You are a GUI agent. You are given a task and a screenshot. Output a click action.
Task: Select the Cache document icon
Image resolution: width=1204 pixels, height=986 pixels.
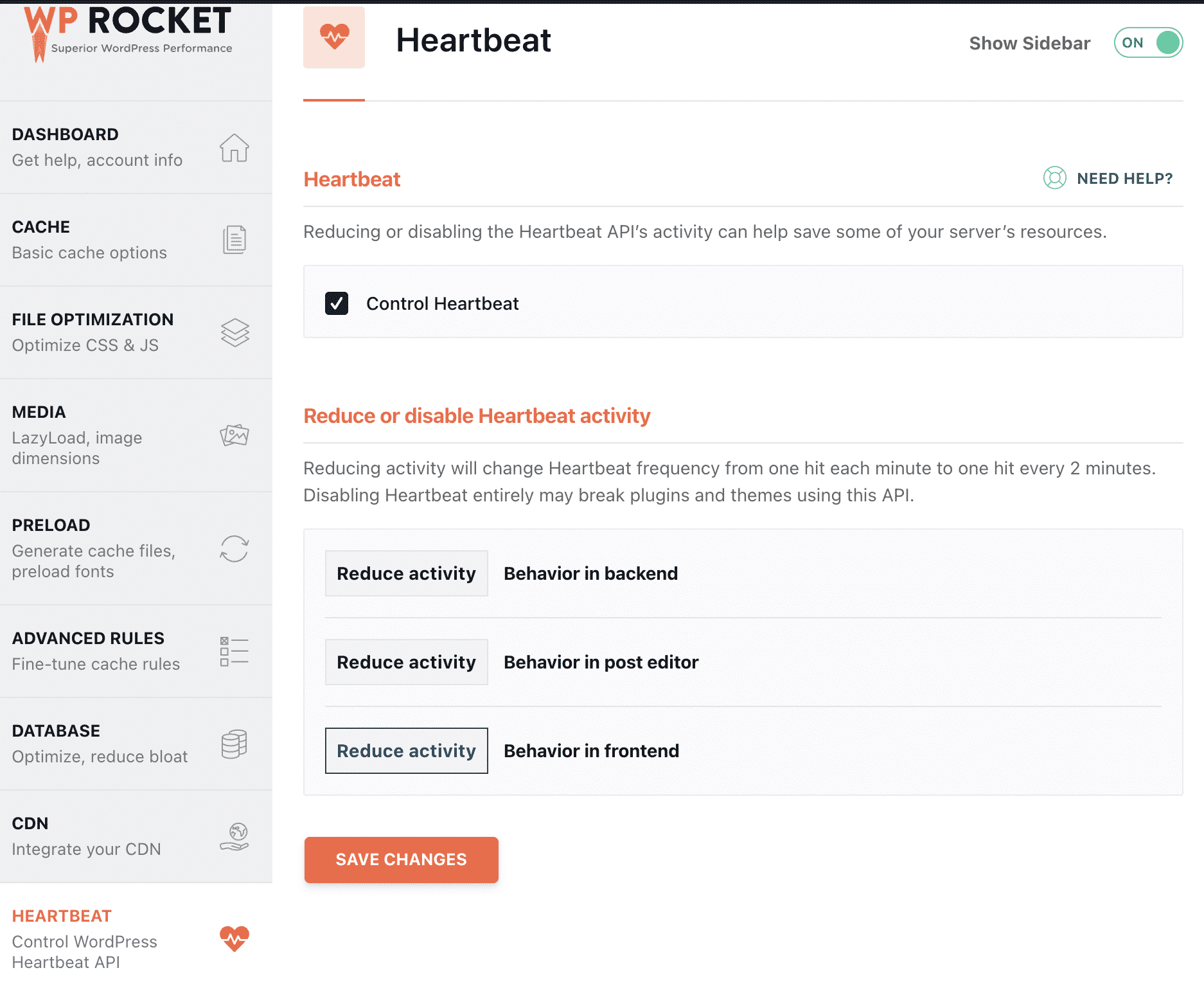[x=235, y=238]
